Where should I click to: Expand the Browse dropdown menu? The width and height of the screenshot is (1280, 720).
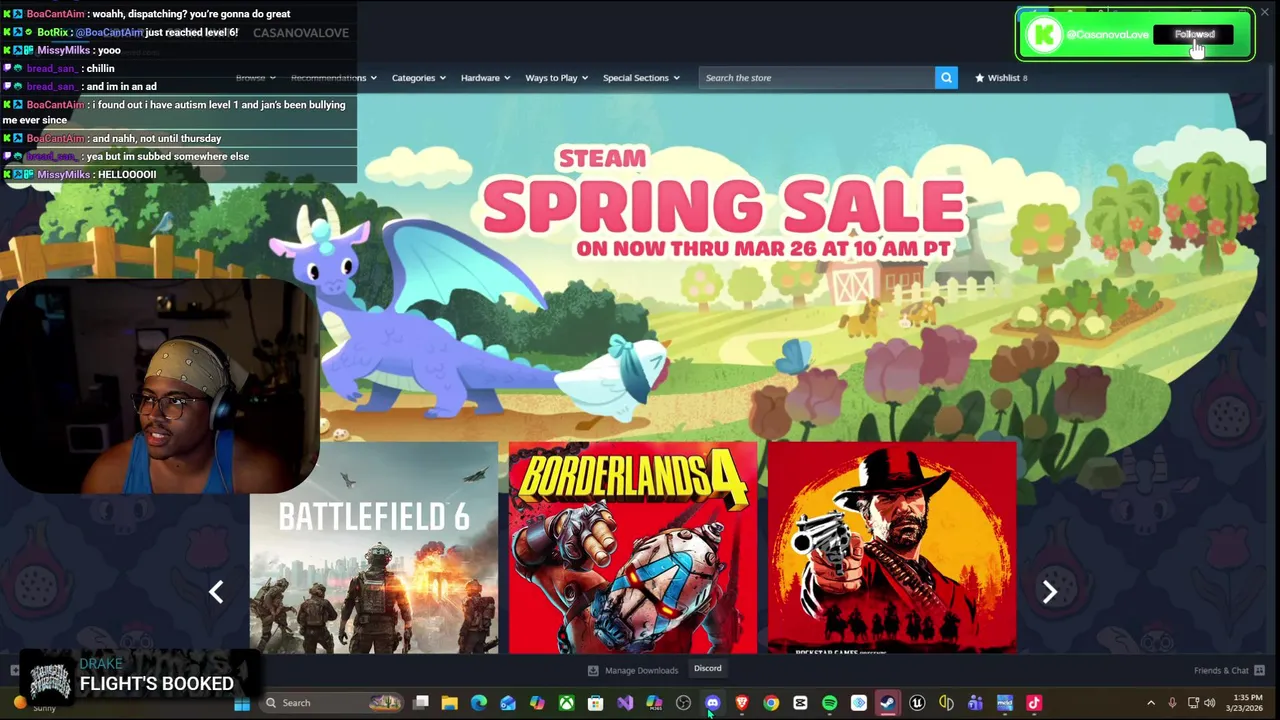point(256,78)
